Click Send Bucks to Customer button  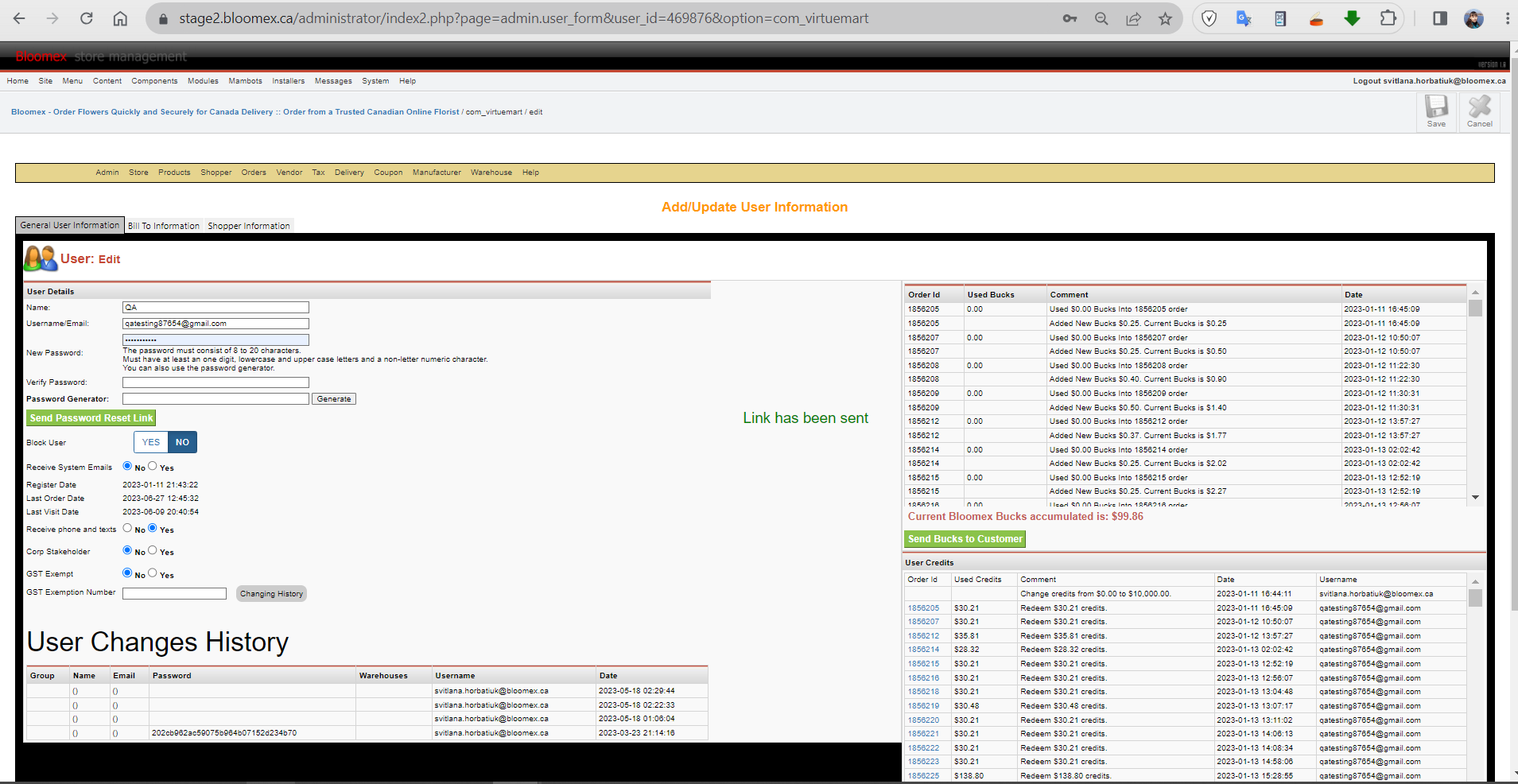(x=965, y=539)
